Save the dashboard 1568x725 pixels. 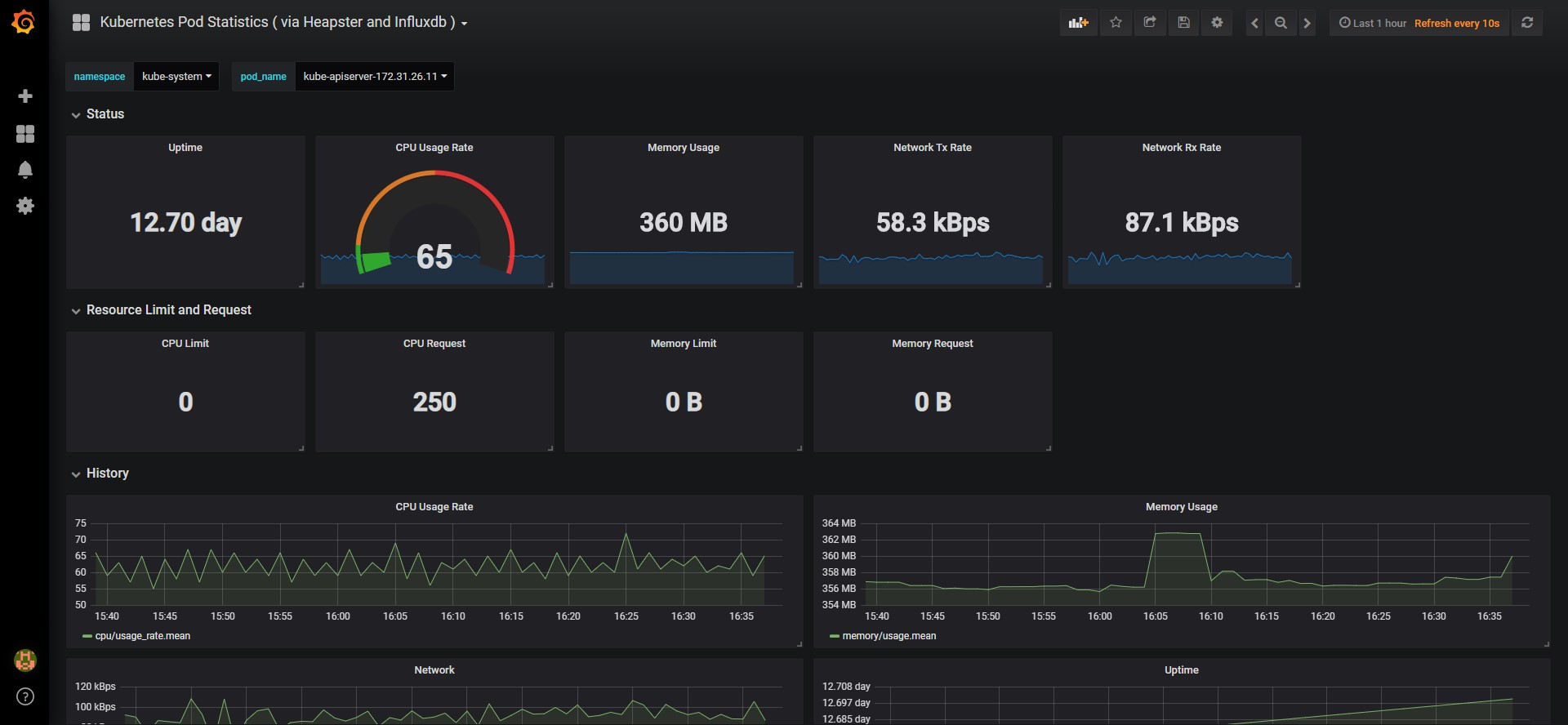1183,23
